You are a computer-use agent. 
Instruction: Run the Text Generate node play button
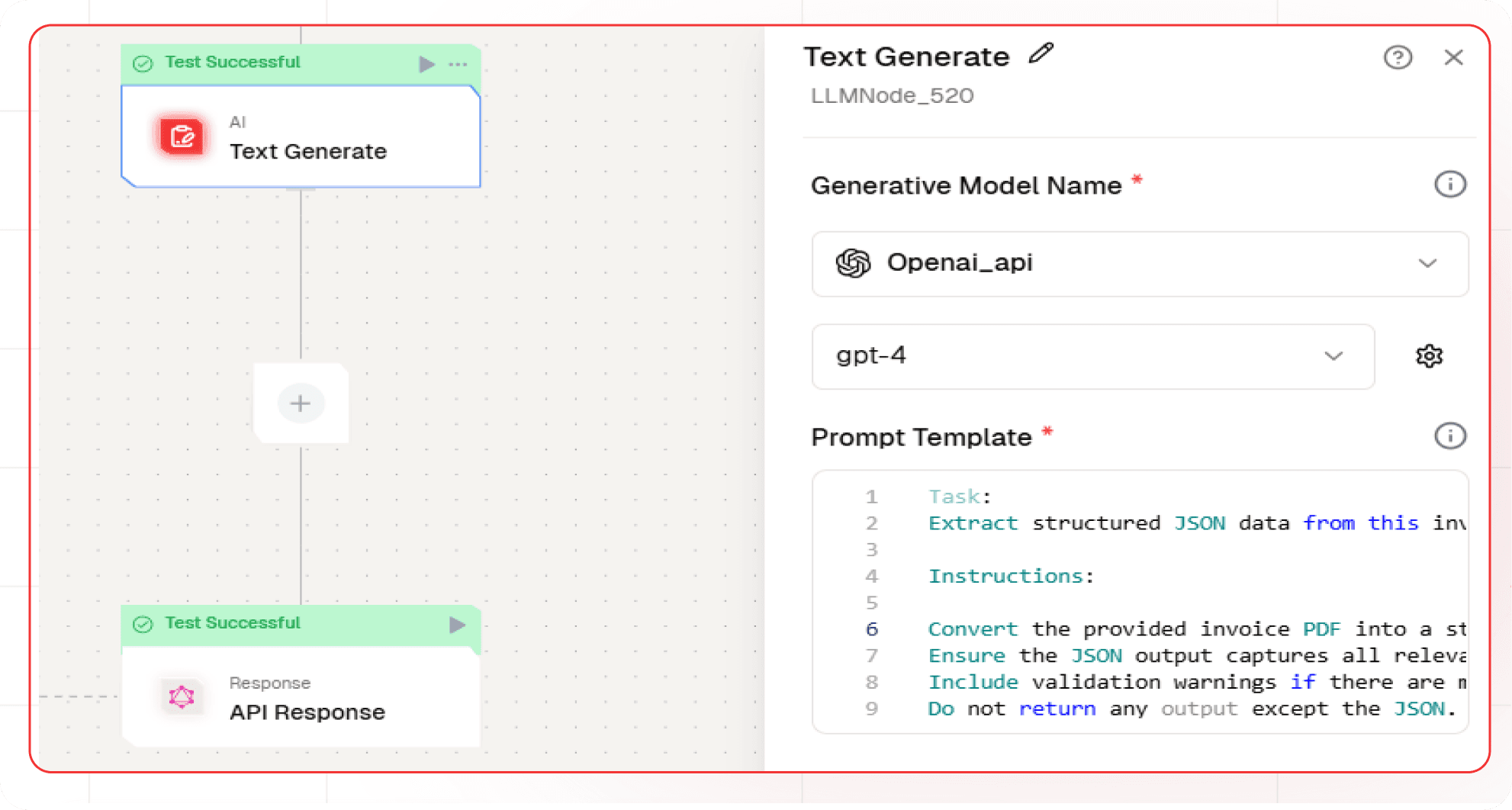[426, 64]
